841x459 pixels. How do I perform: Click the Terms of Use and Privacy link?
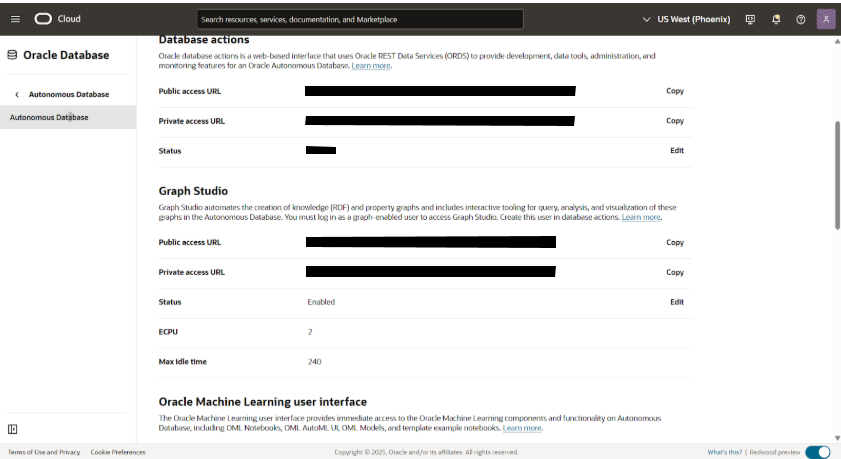[44, 452]
